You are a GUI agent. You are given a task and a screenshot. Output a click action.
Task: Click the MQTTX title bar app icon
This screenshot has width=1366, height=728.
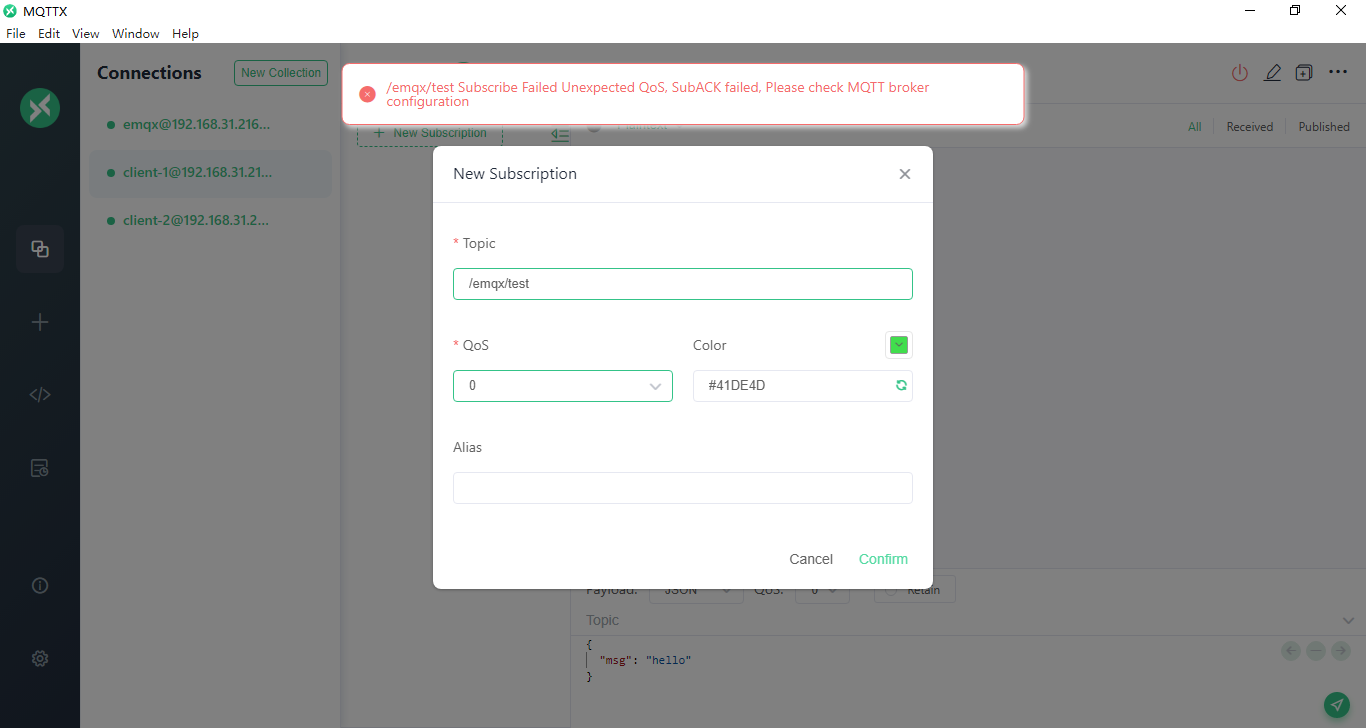[11, 11]
